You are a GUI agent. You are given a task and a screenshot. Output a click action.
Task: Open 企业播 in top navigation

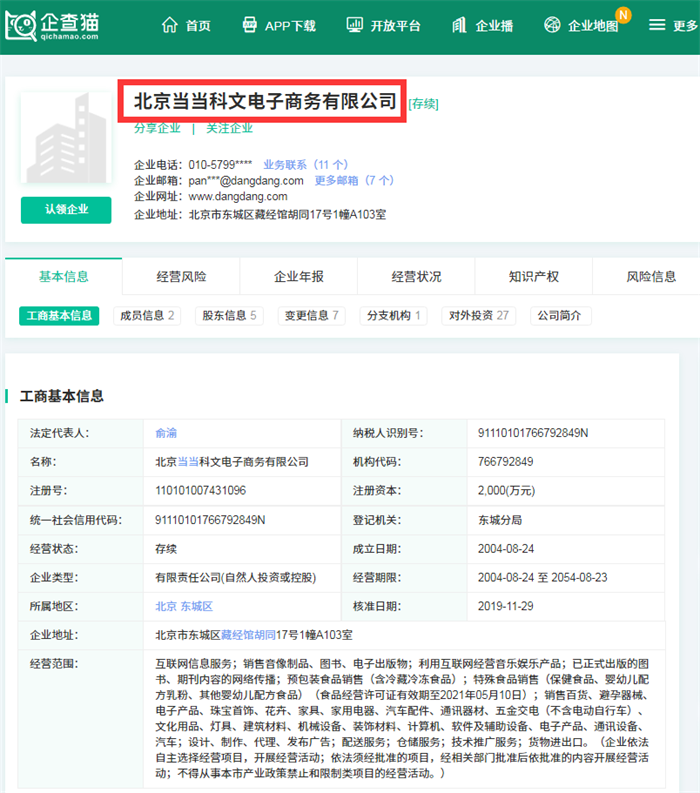pos(494,26)
